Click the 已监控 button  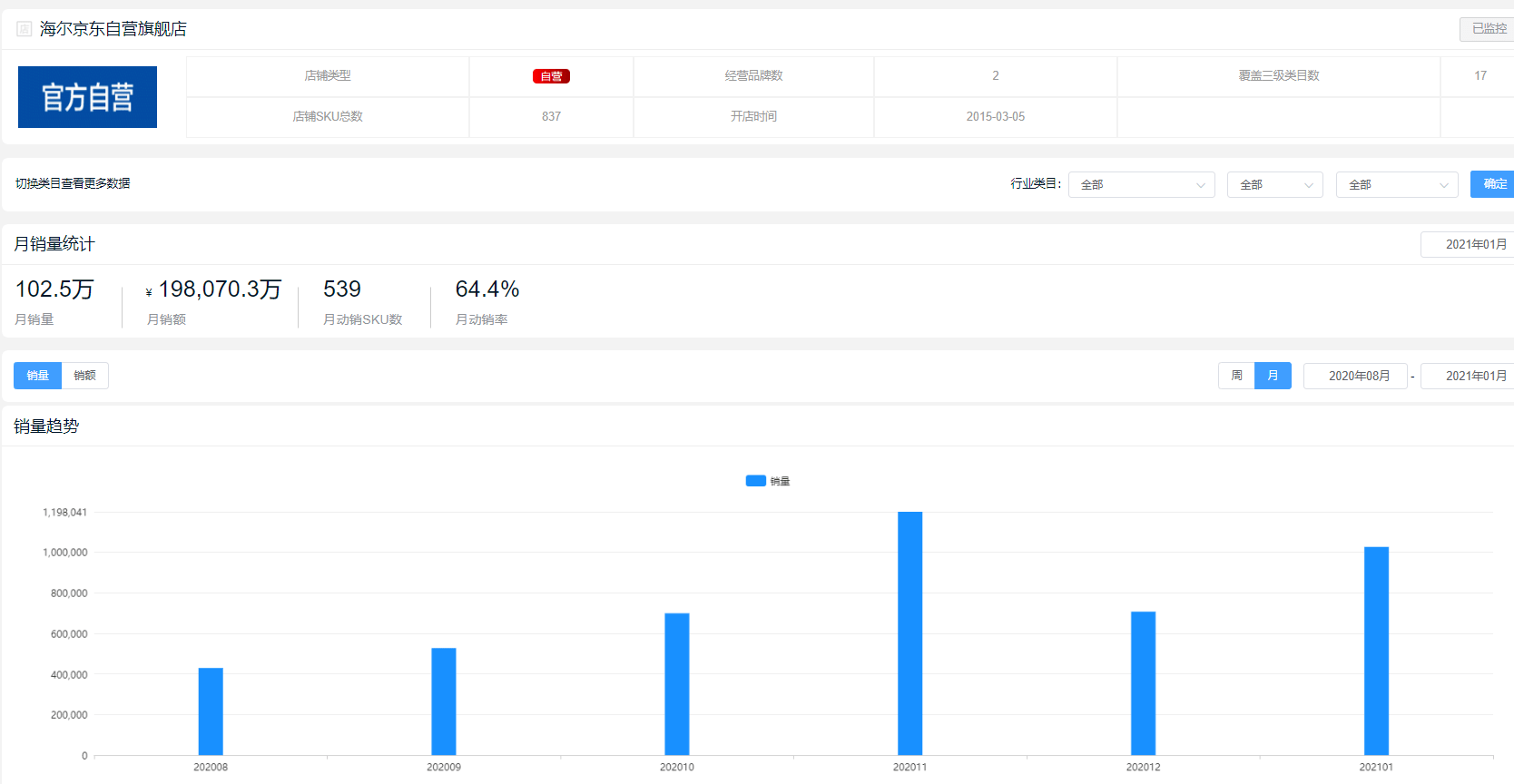1487,29
